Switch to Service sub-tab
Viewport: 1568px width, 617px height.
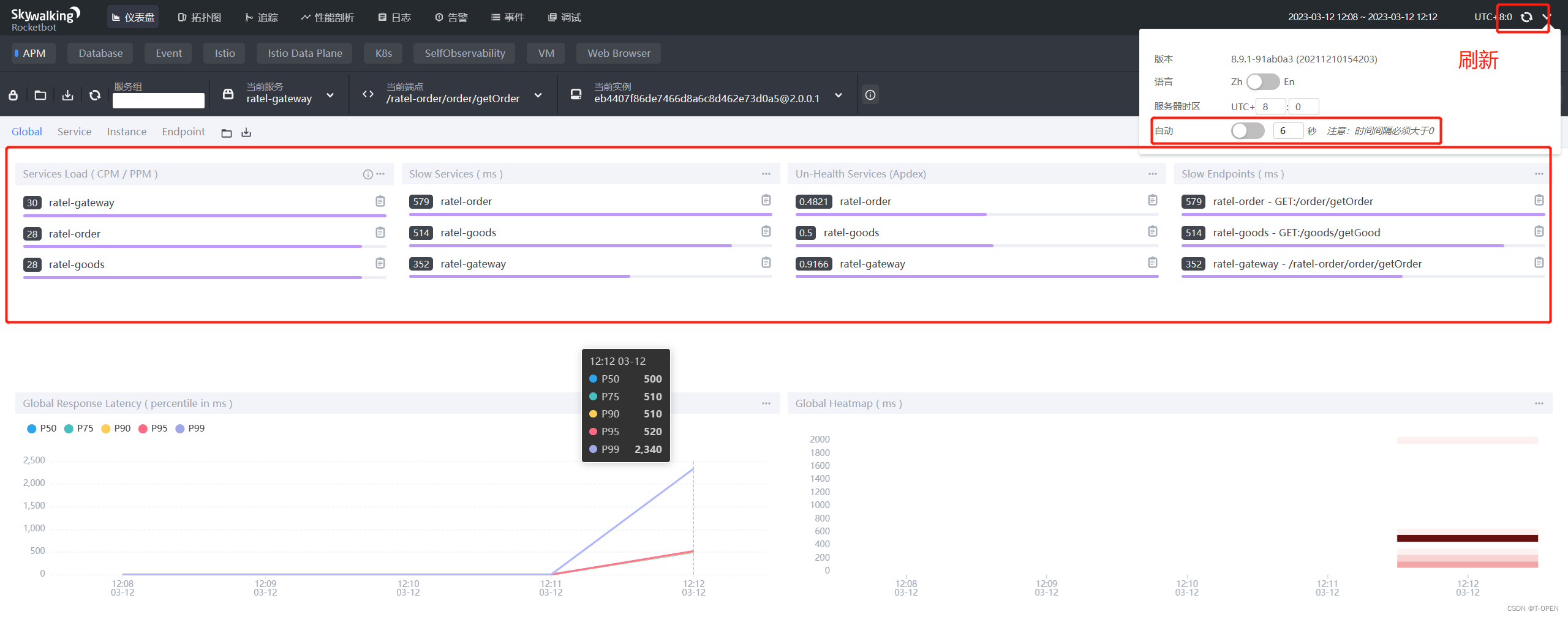[x=74, y=132]
